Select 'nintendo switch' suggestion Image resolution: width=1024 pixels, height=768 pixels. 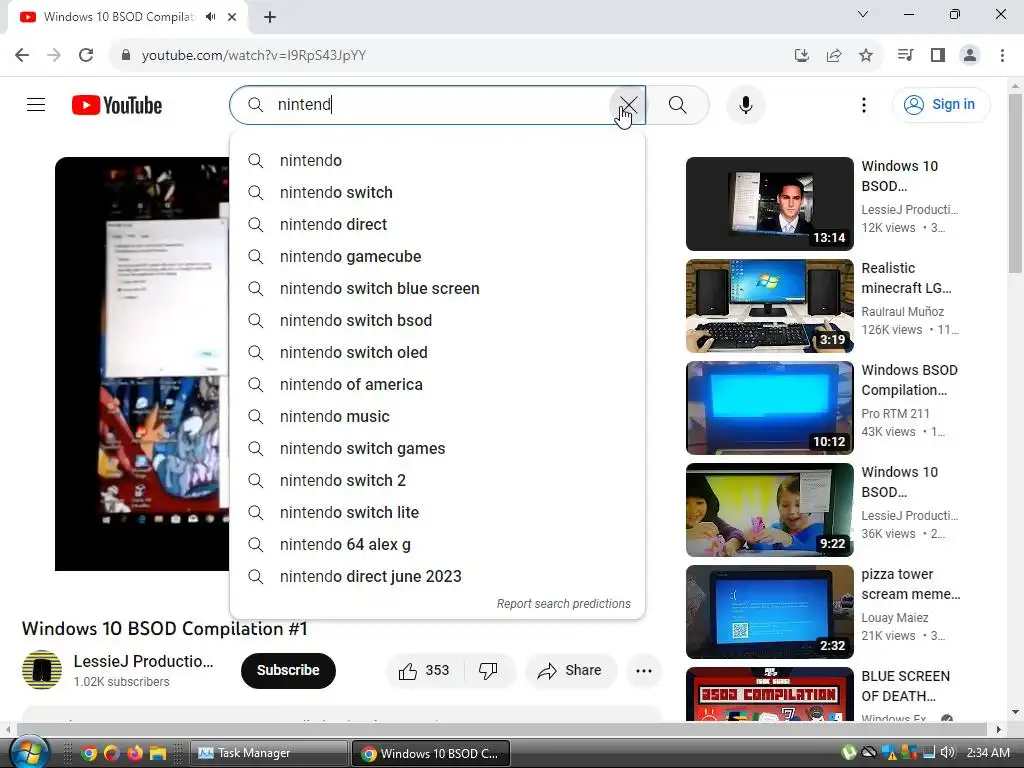[437, 193]
